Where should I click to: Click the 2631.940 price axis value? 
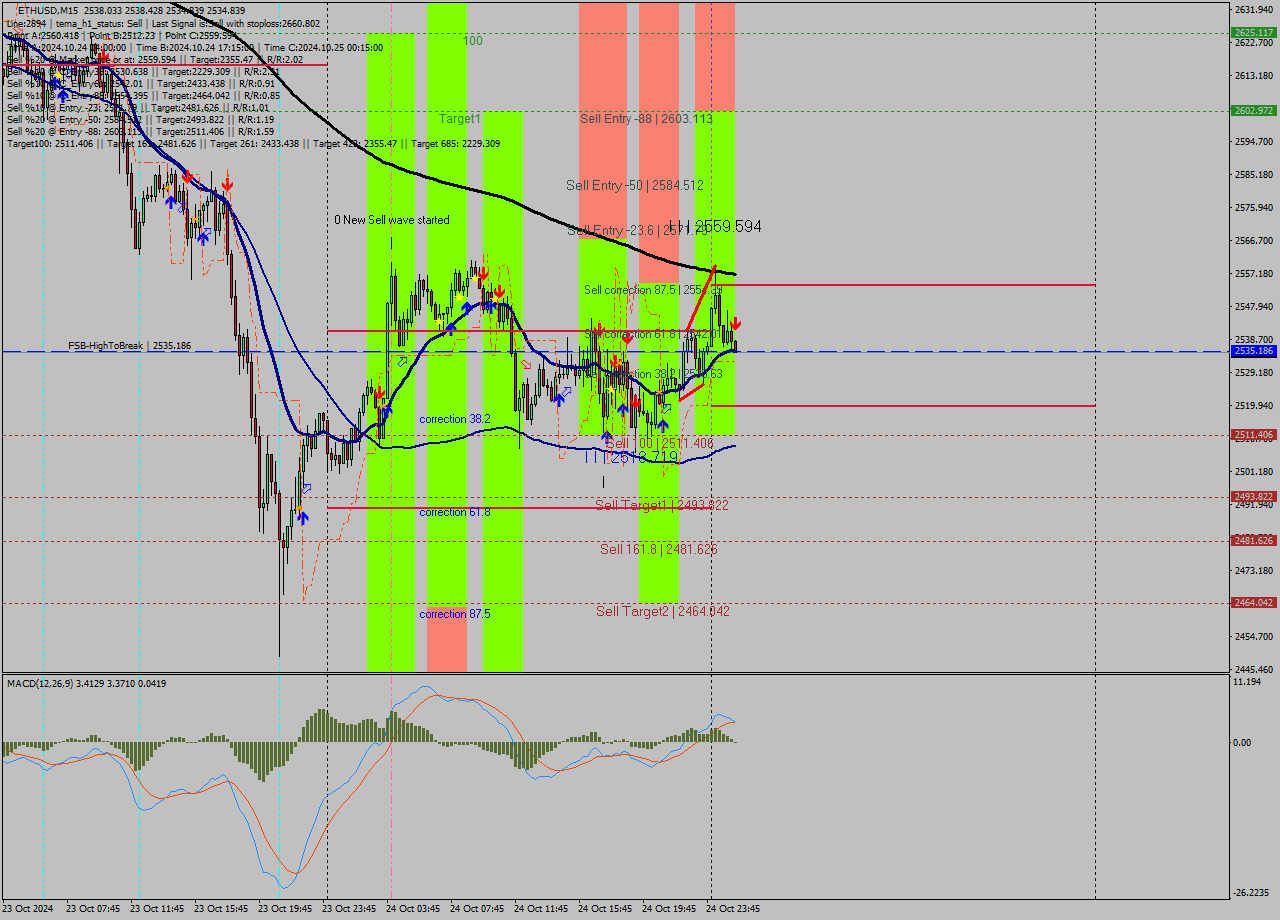(1253, 9)
